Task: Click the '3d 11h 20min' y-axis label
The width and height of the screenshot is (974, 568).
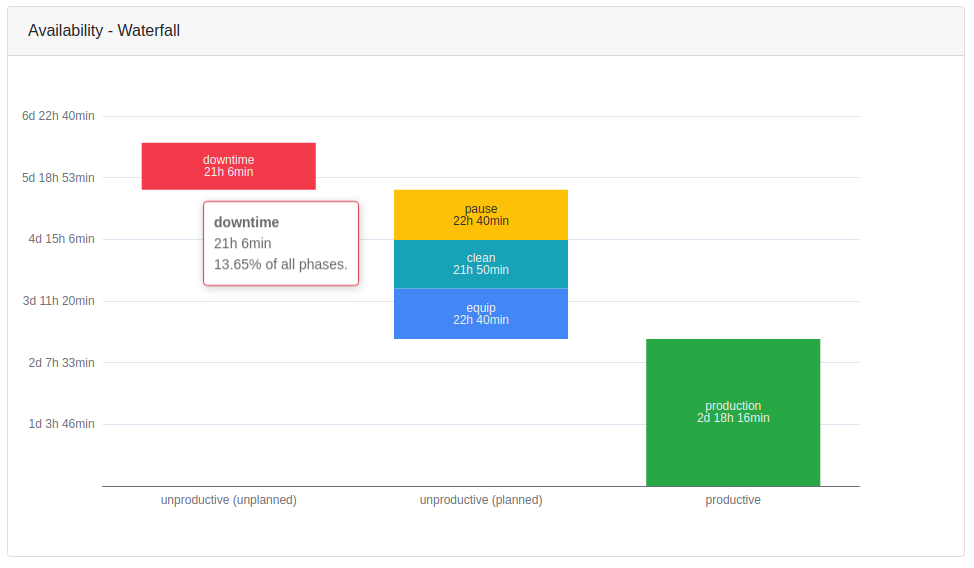Action: 58,301
